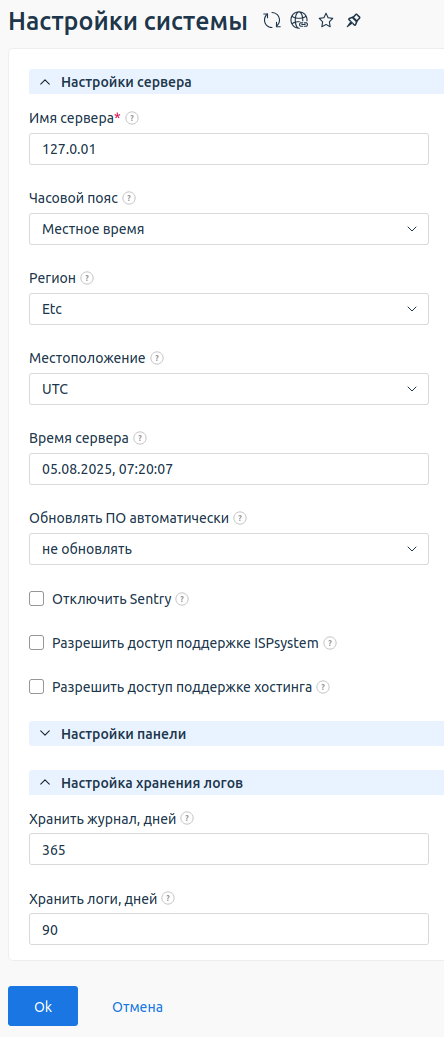Screen dimensions: 444x1037
Task: Add the page to favorites with the star icon
Action: click(x=326, y=21)
